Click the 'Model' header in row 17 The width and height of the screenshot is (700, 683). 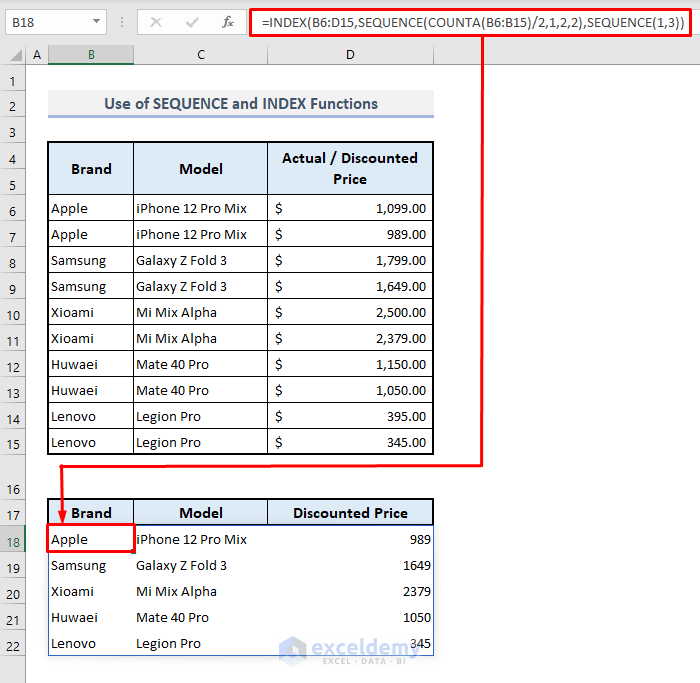coord(201,512)
